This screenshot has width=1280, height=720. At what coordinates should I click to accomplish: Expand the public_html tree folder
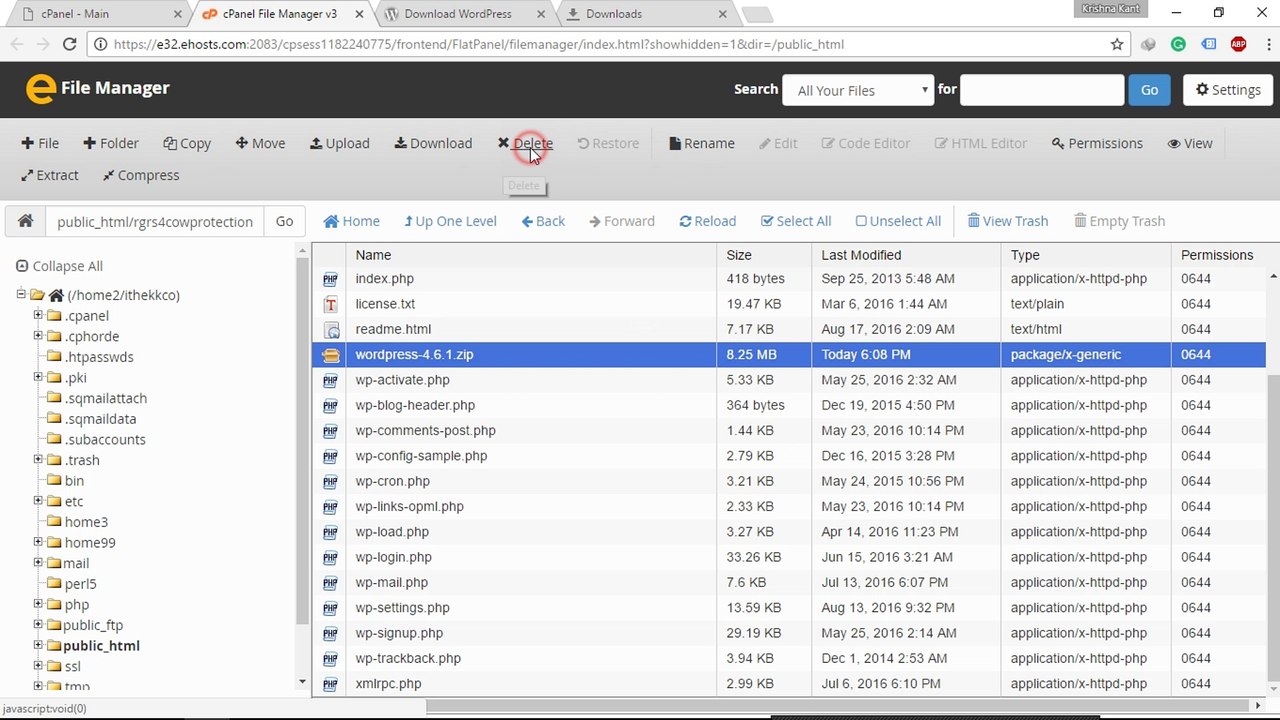click(38, 645)
